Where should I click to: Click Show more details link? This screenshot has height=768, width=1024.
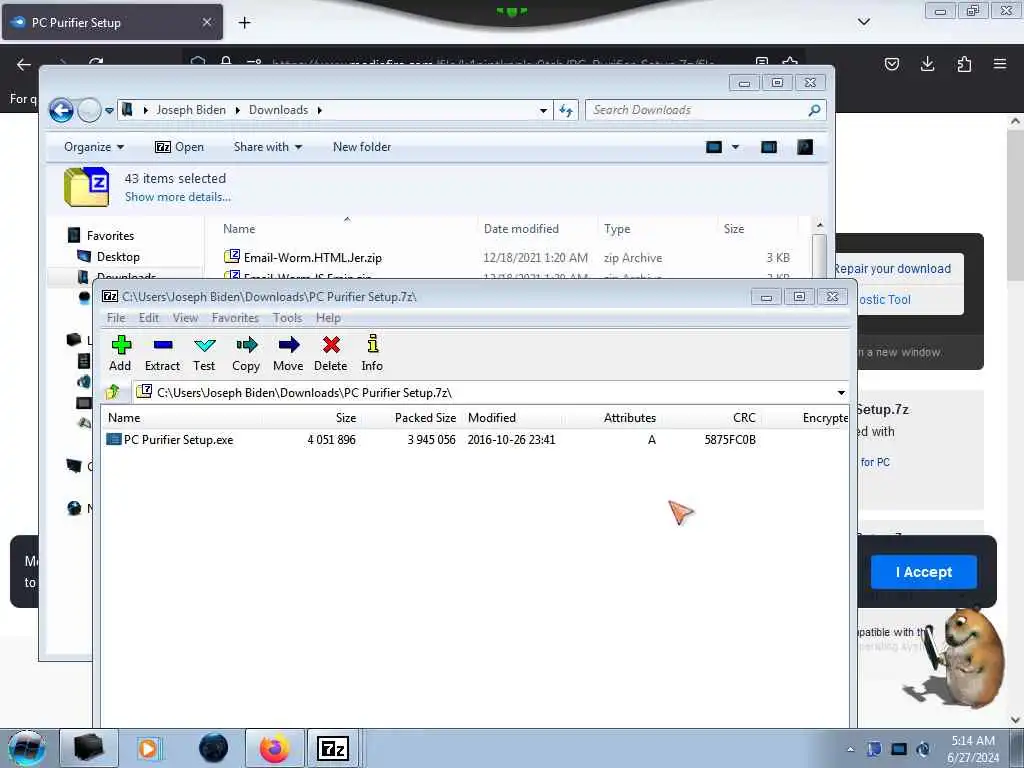[x=178, y=197]
